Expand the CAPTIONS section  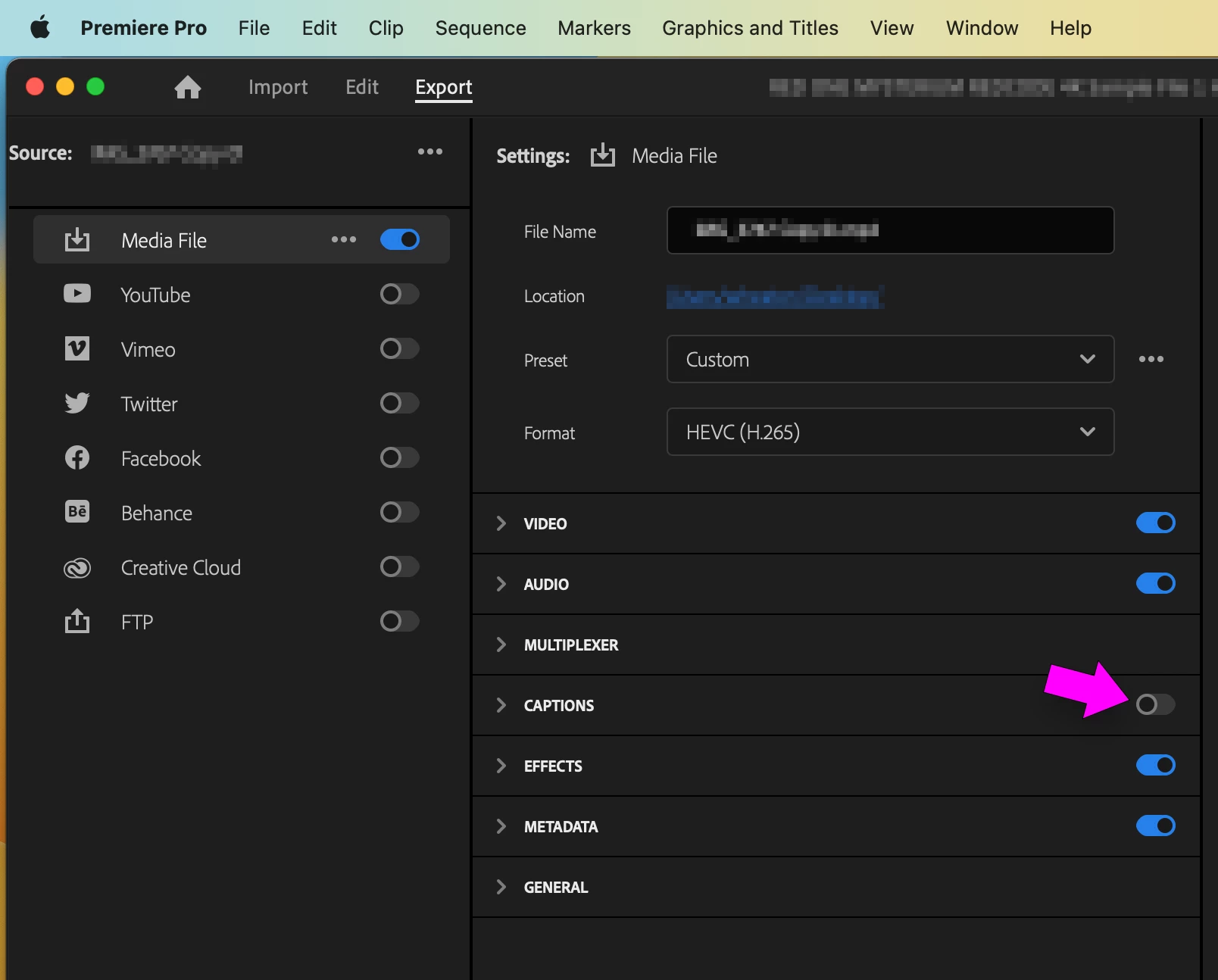click(x=501, y=705)
